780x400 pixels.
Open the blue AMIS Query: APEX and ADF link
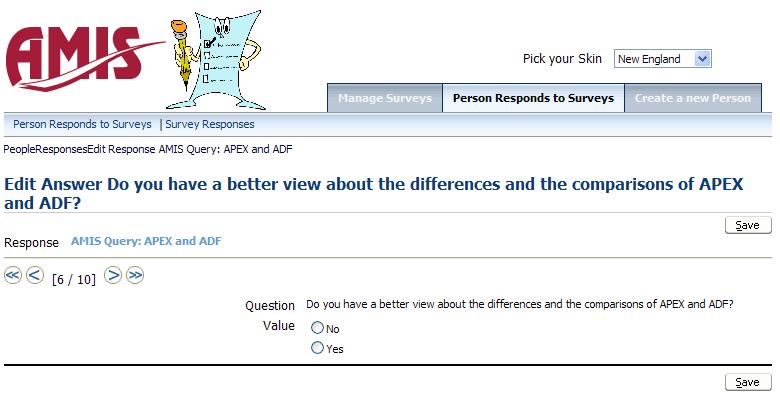pyautogui.click(x=146, y=242)
